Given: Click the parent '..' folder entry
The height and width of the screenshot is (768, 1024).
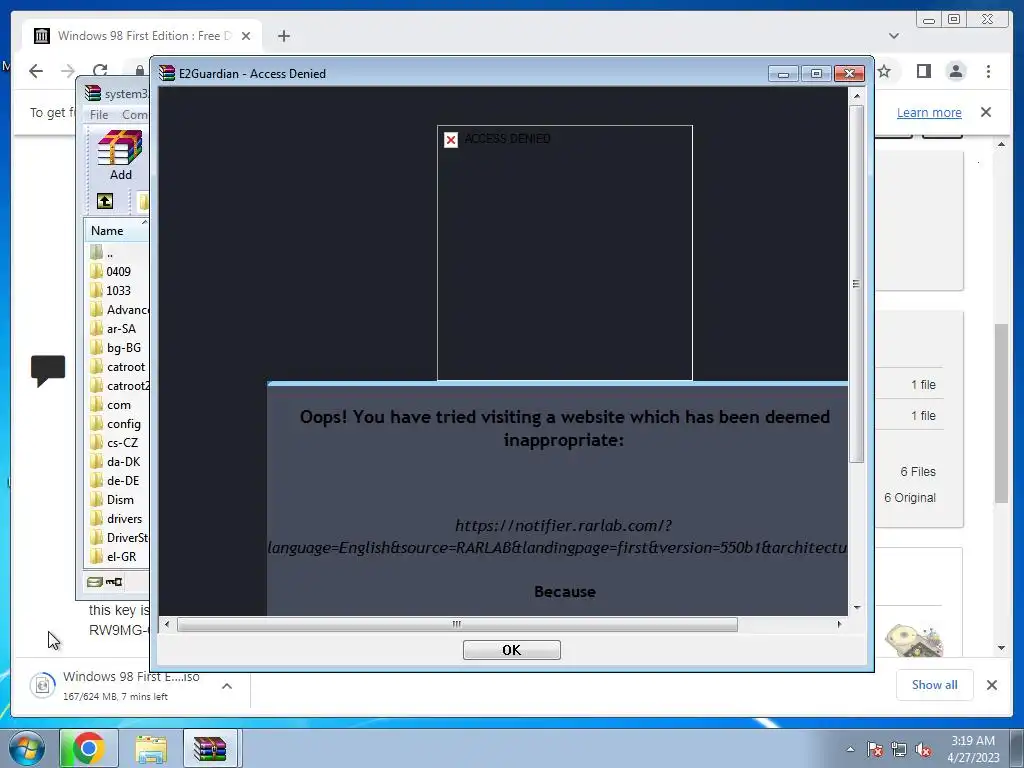Looking at the screenshot, I should [x=110, y=252].
